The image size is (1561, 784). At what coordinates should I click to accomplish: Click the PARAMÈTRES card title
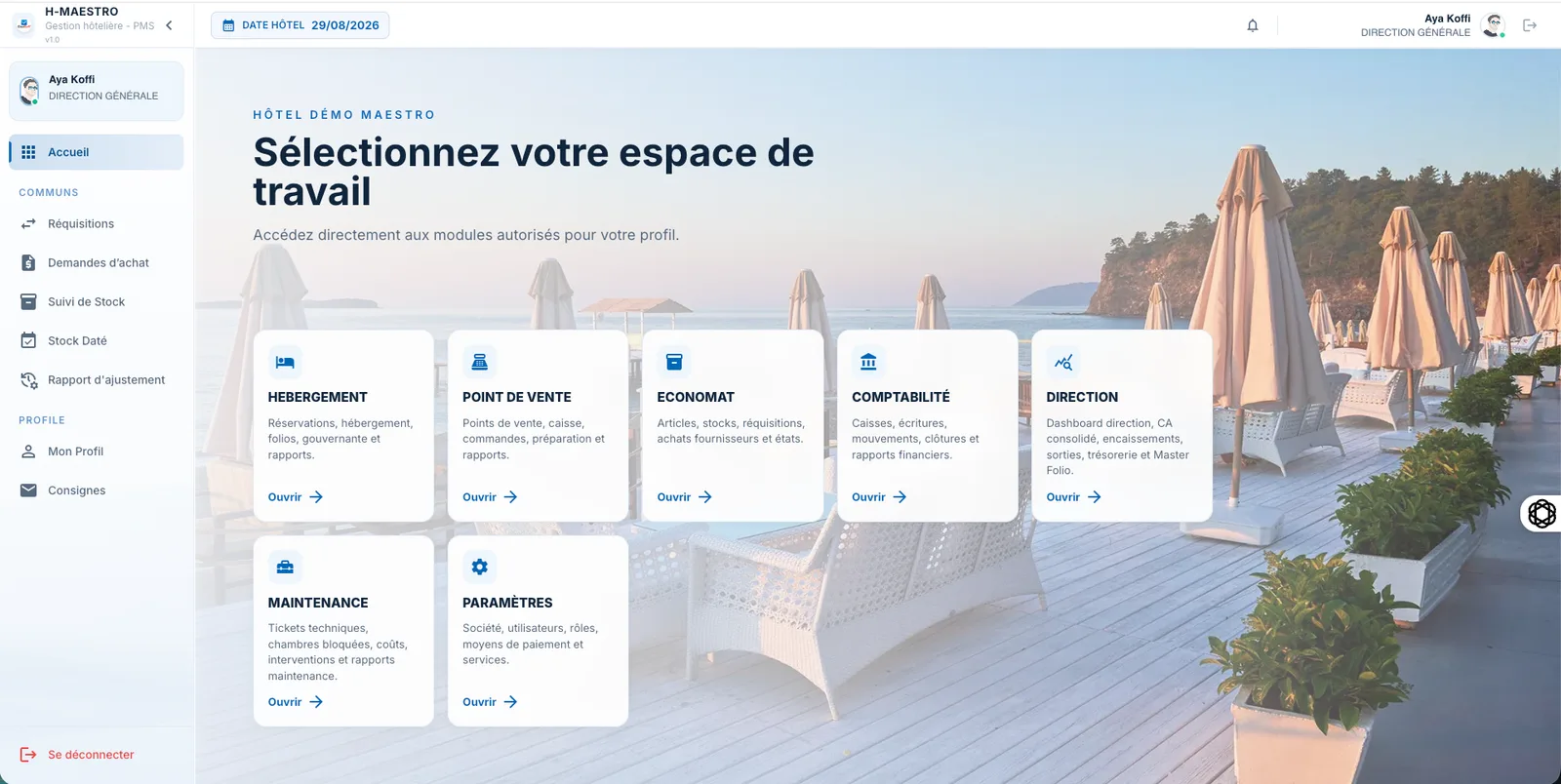pyautogui.click(x=507, y=603)
